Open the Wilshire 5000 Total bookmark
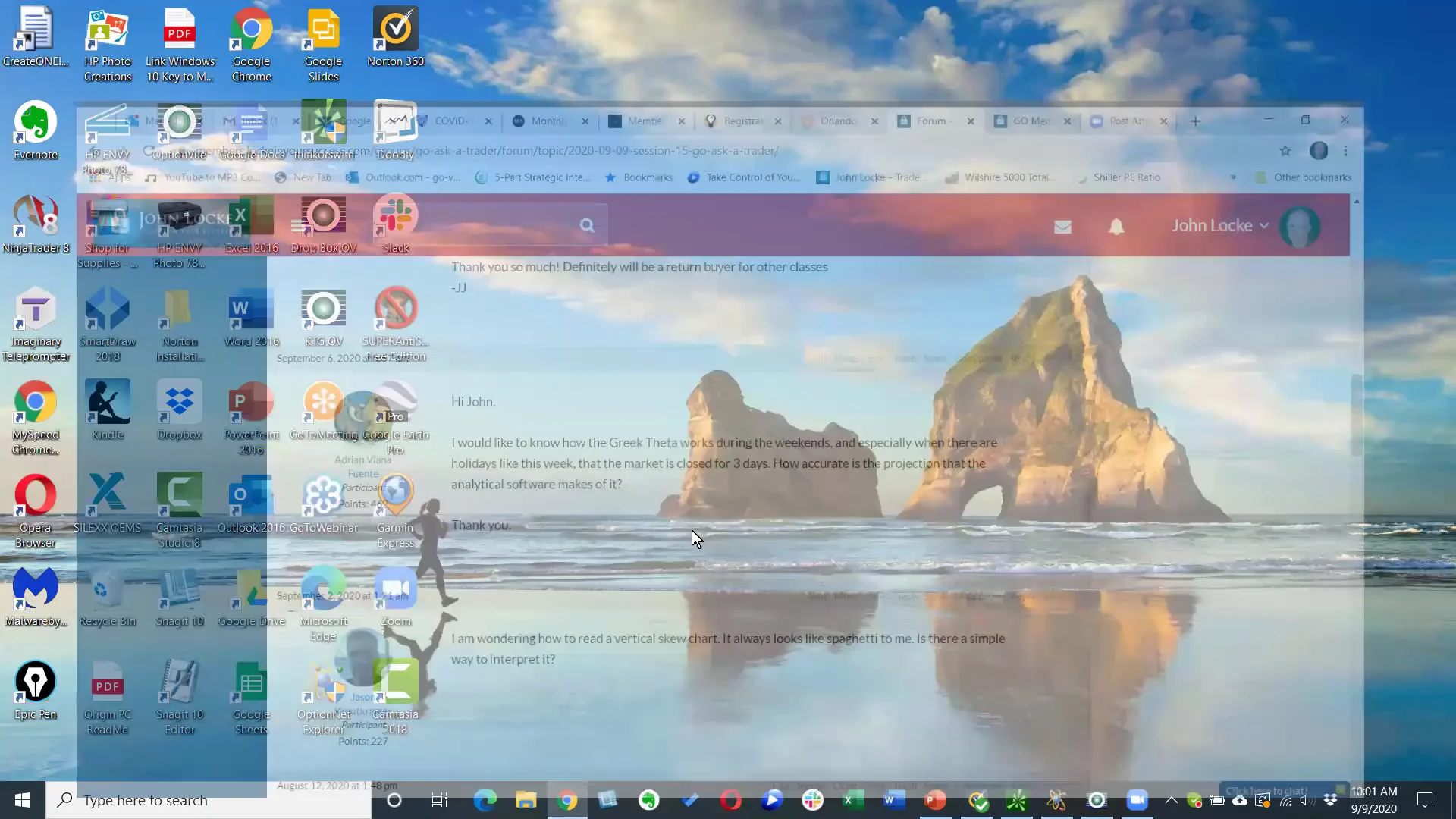Image resolution: width=1456 pixels, height=819 pixels. 1000,177
